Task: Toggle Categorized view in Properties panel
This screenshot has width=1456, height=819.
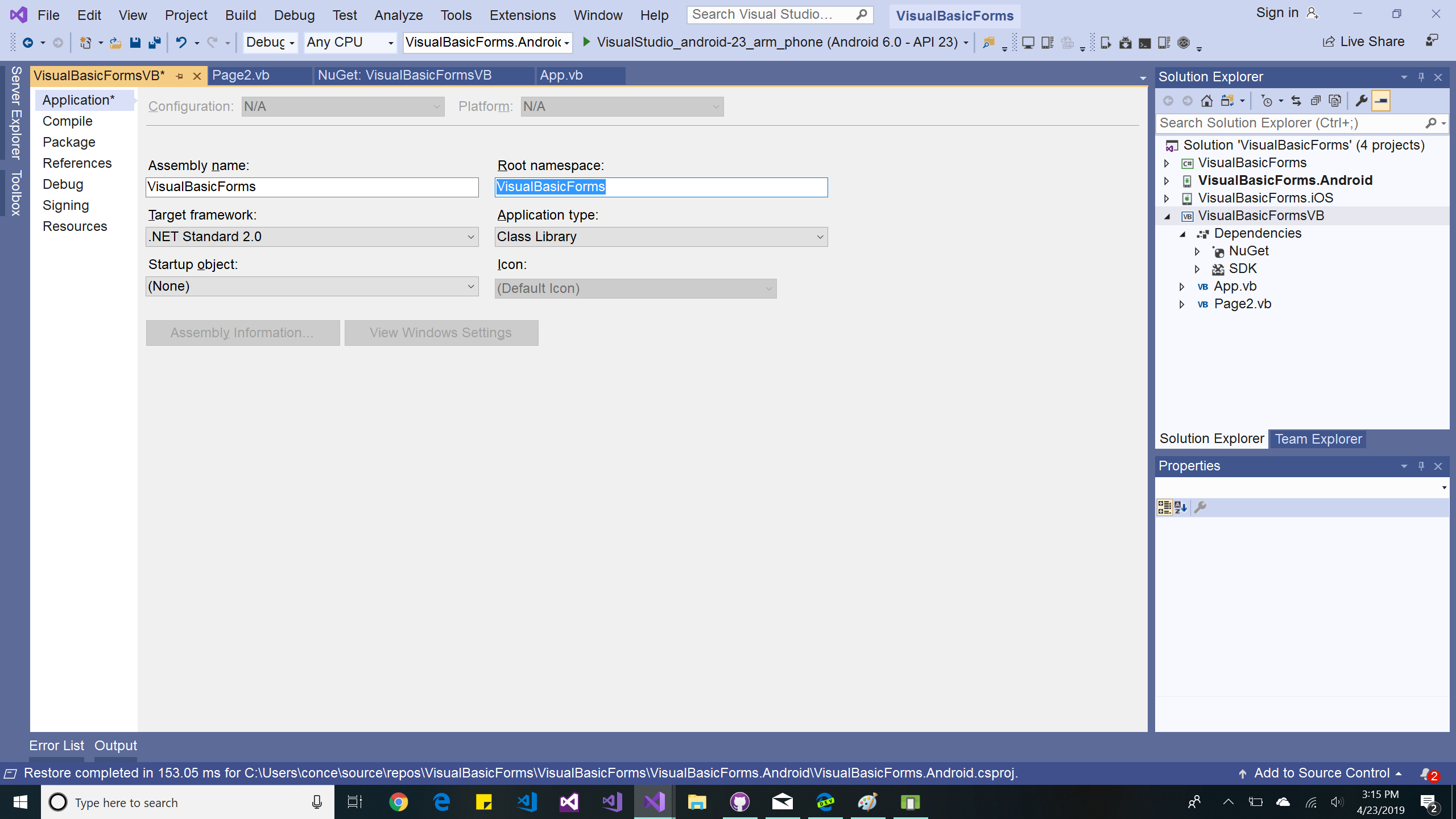Action: coord(1164,507)
